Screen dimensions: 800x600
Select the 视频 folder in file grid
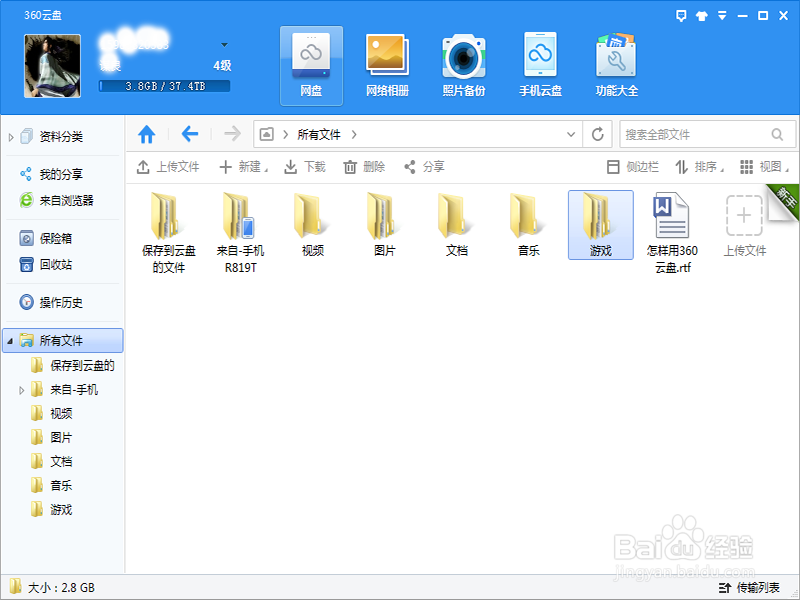(312, 224)
